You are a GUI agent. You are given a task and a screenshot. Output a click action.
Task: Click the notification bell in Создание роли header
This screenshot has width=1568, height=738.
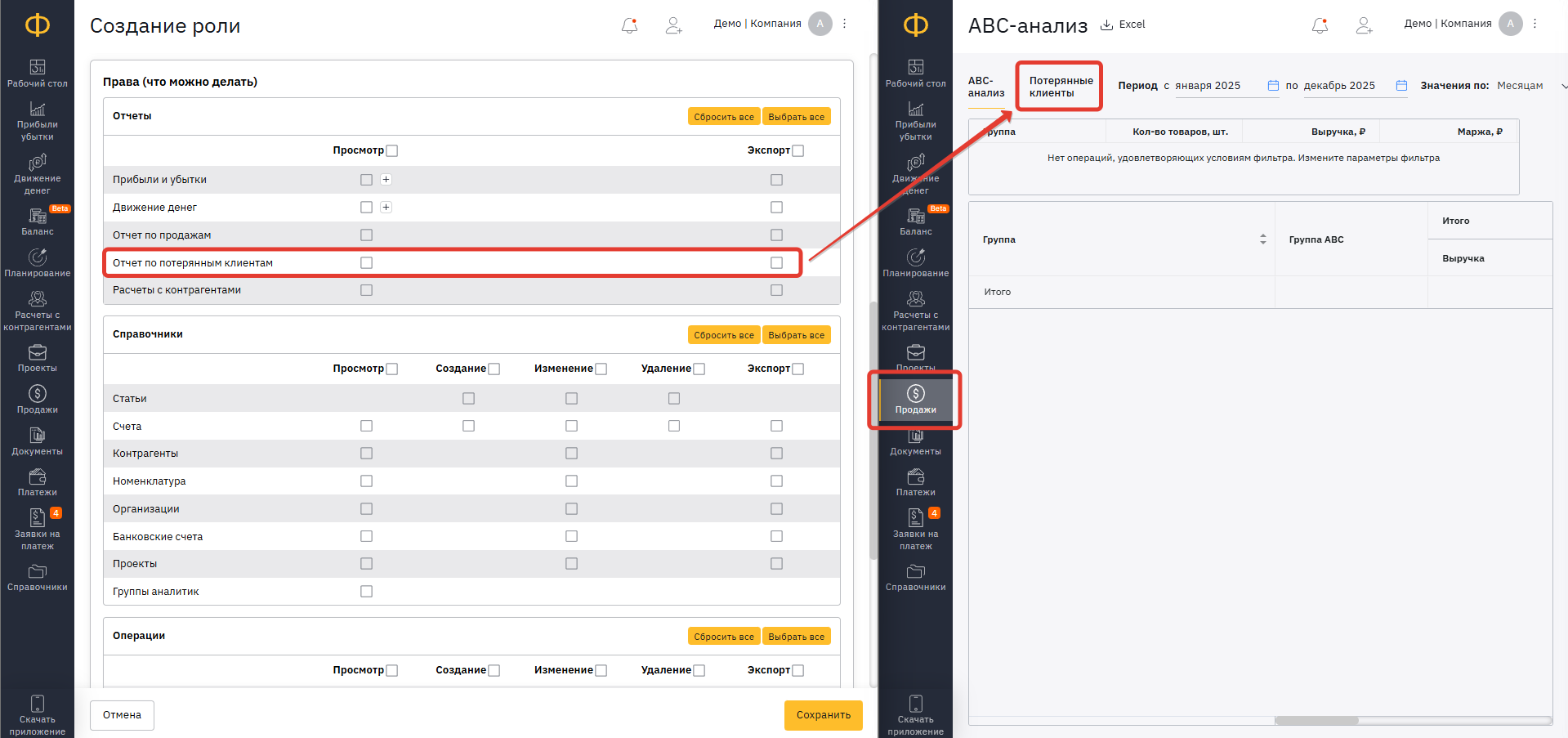629,25
